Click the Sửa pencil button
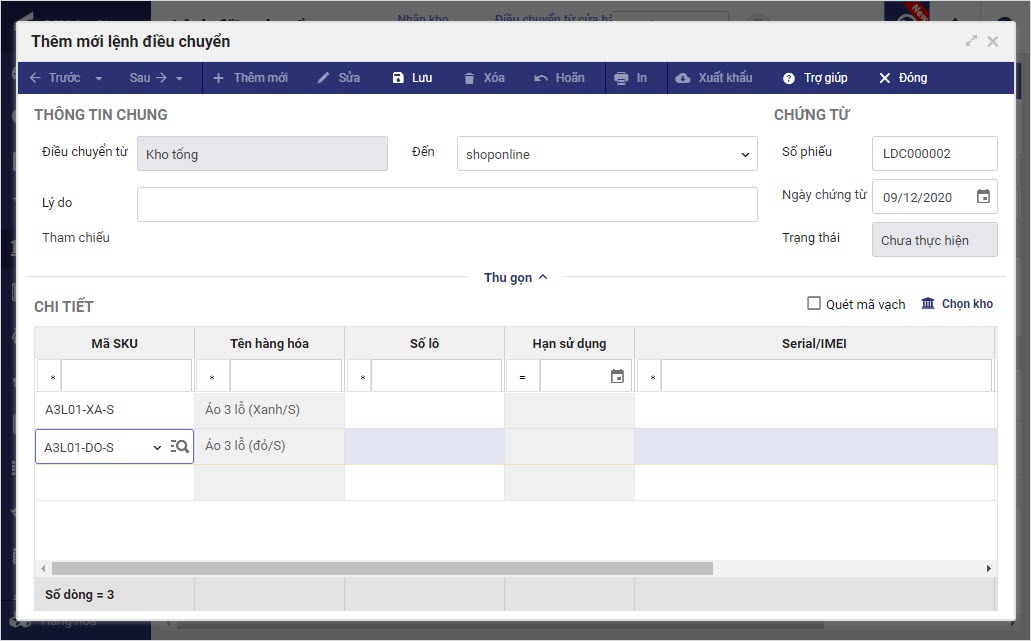 [x=339, y=78]
